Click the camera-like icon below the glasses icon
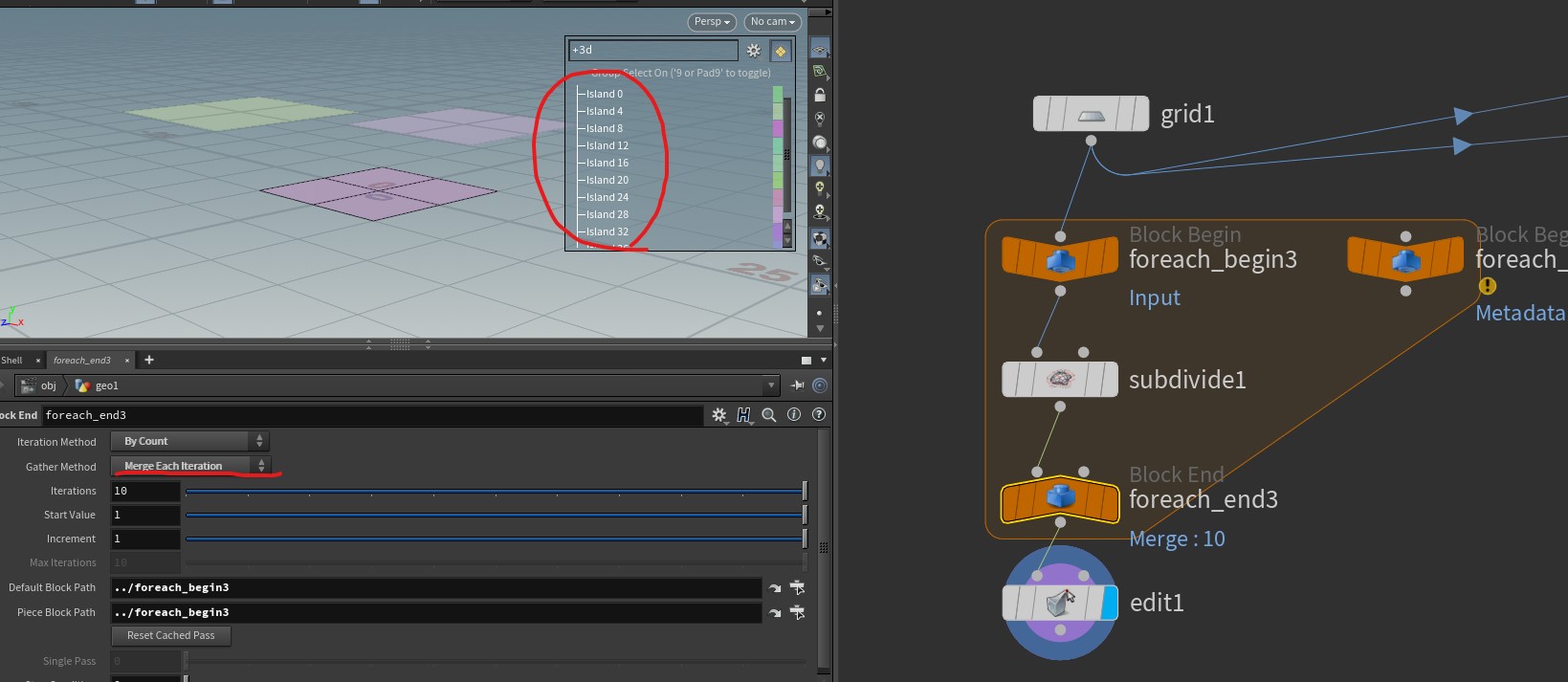This screenshot has height=682, width=1568. 820,284
